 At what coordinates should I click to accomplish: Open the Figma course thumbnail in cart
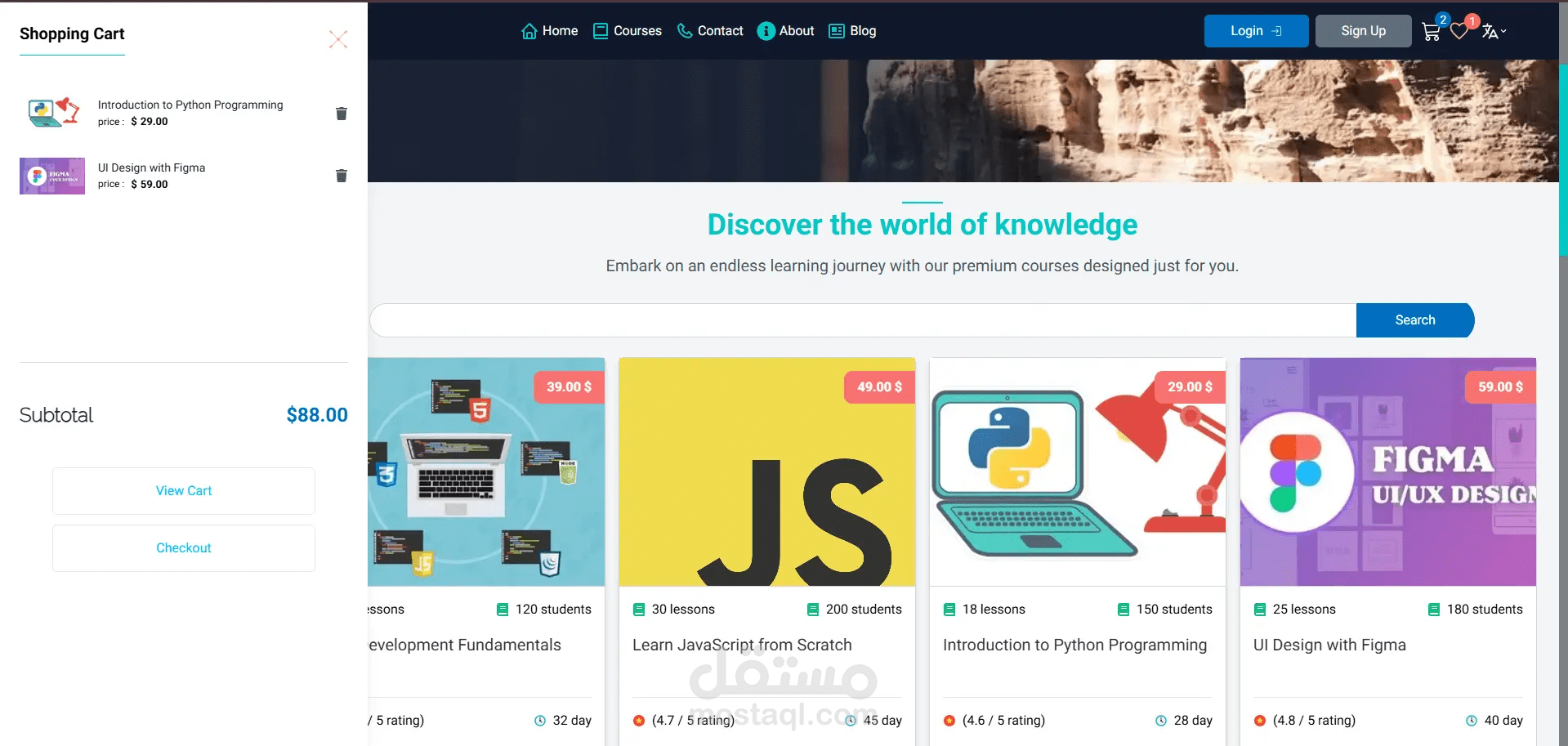coord(52,176)
